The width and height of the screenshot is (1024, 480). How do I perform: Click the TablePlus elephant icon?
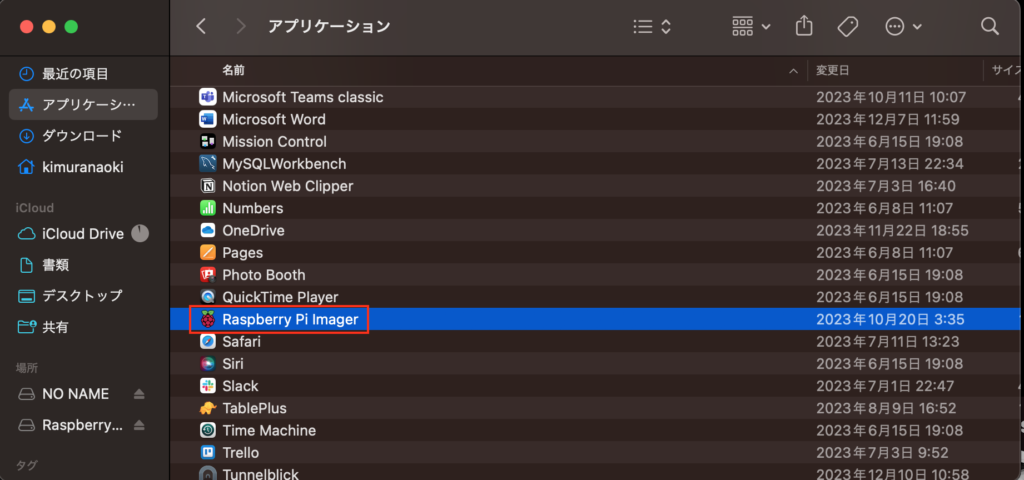[x=208, y=408]
